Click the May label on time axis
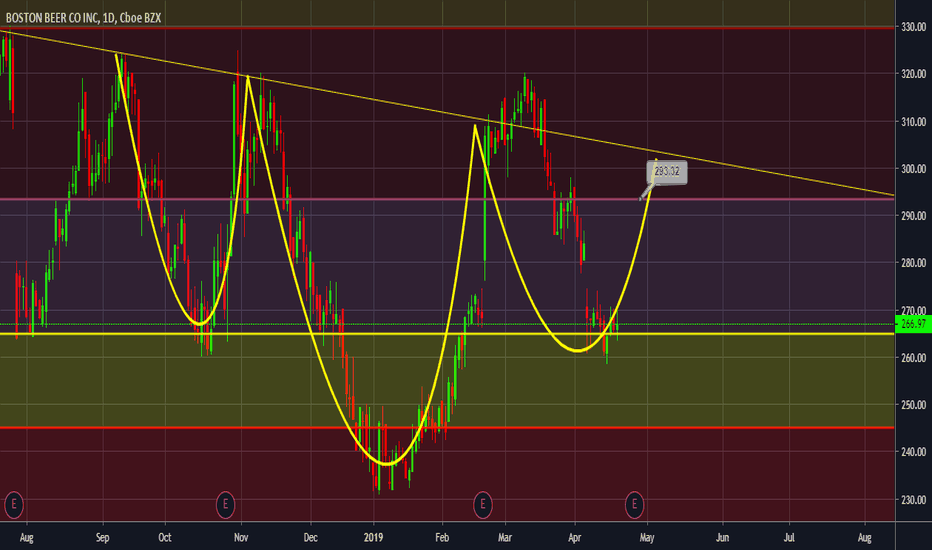This screenshot has height=550, width=932. click(647, 538)
